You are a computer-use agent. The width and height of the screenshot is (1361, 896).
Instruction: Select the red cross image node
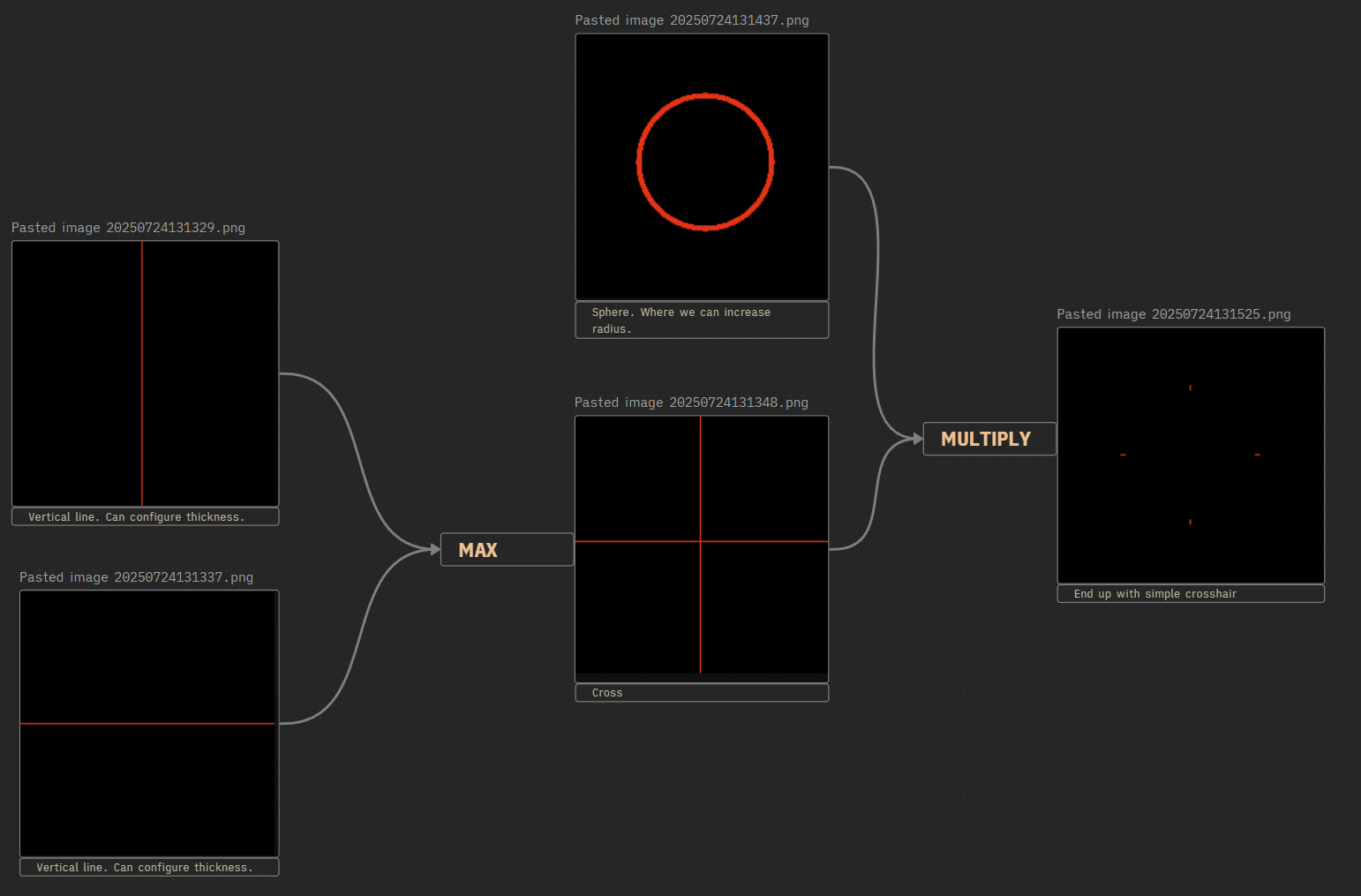click(x=702, y=546)
